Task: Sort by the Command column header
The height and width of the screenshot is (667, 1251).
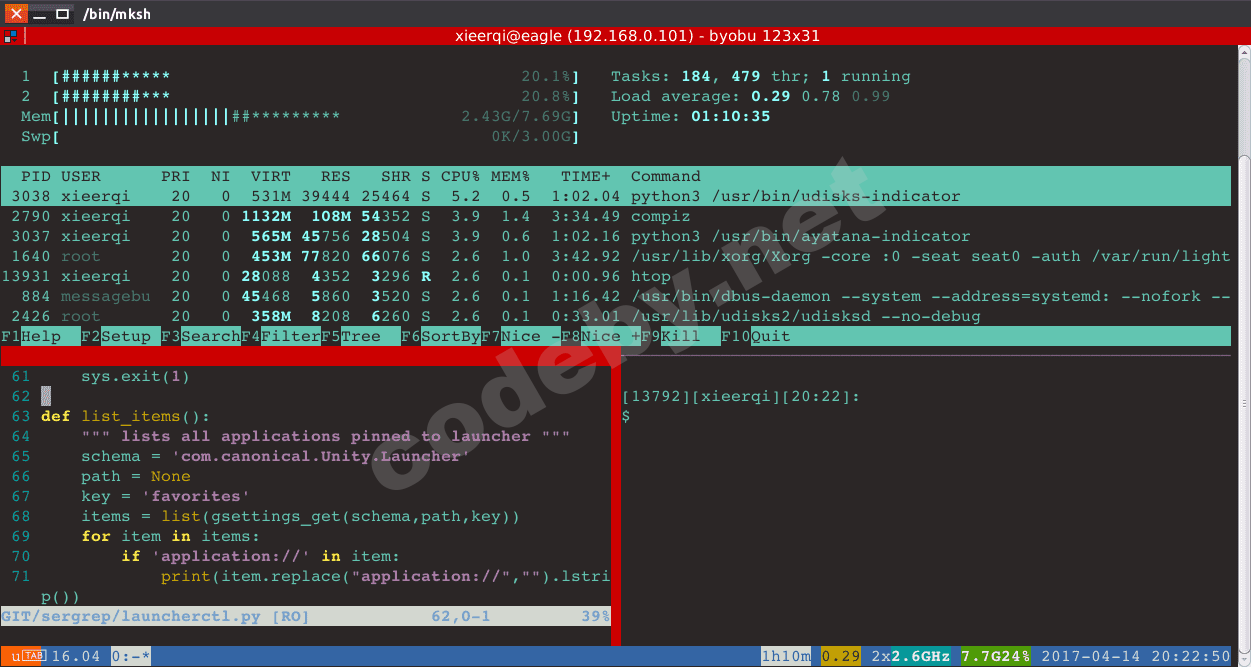Action: tap(665, 176)
